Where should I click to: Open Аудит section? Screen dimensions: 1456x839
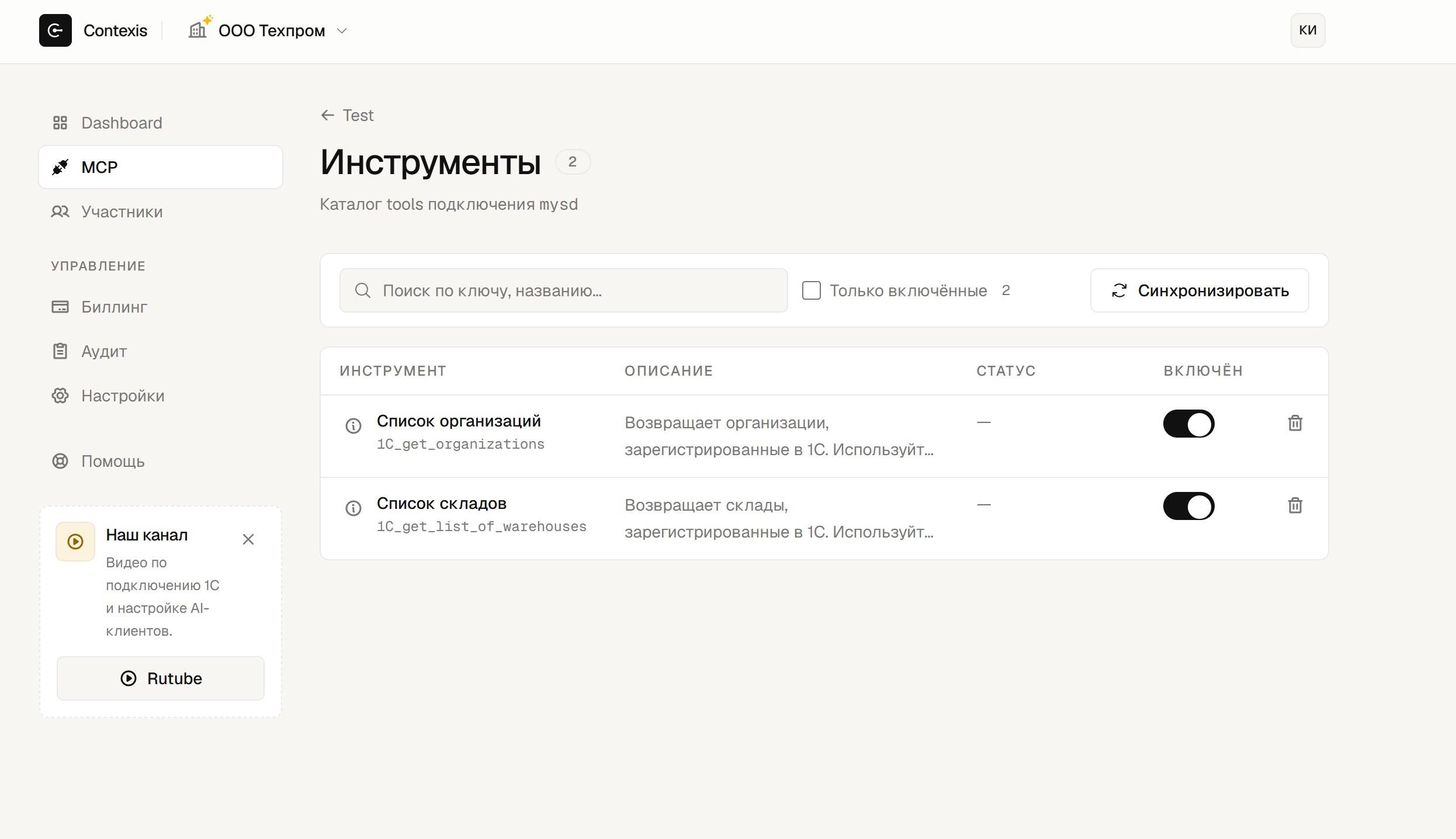point(161,351)
